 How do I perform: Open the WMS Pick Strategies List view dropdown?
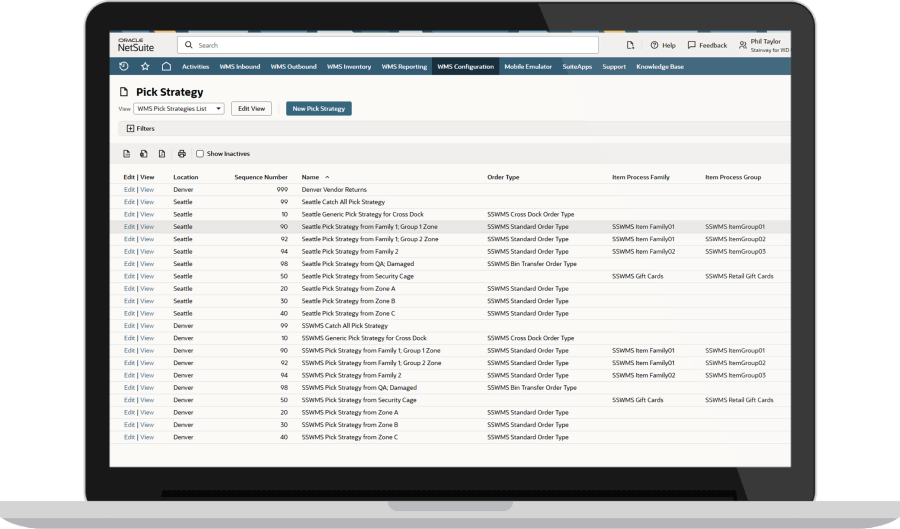tap(179, 108)
